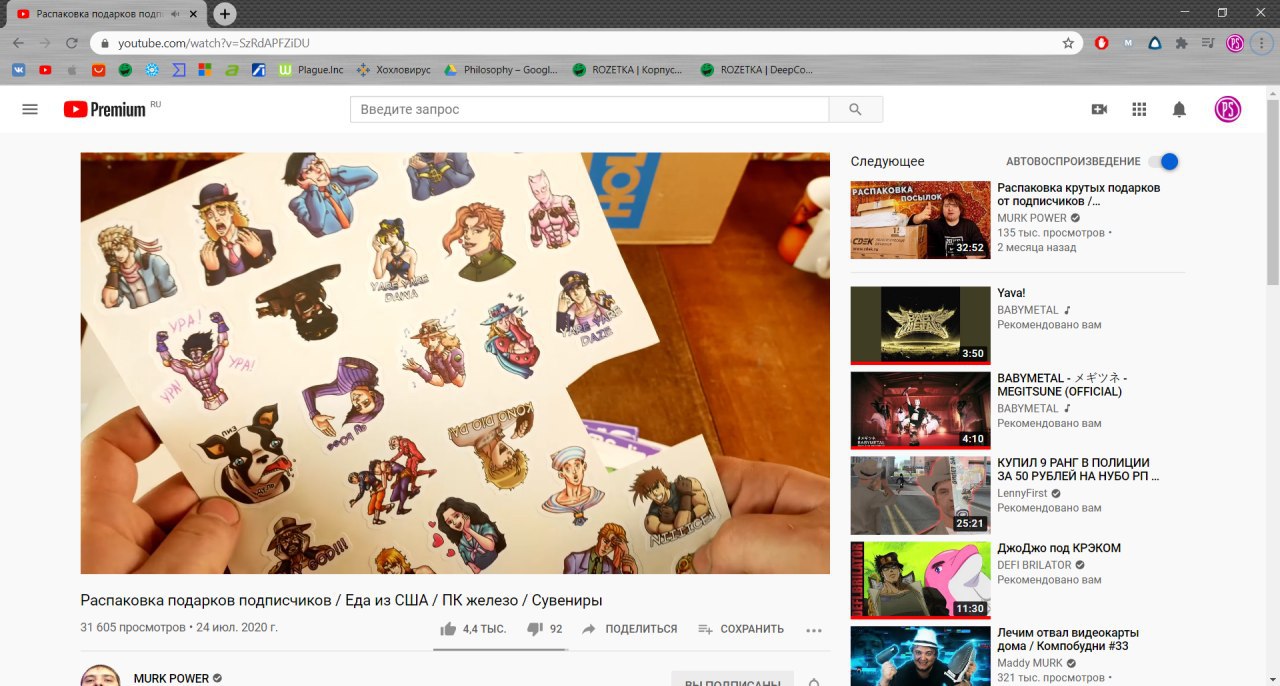Image resolution: width=1280 pixels, height=686 pixels.
Task: Open the create video camera icon
Action: (1099, 109)
